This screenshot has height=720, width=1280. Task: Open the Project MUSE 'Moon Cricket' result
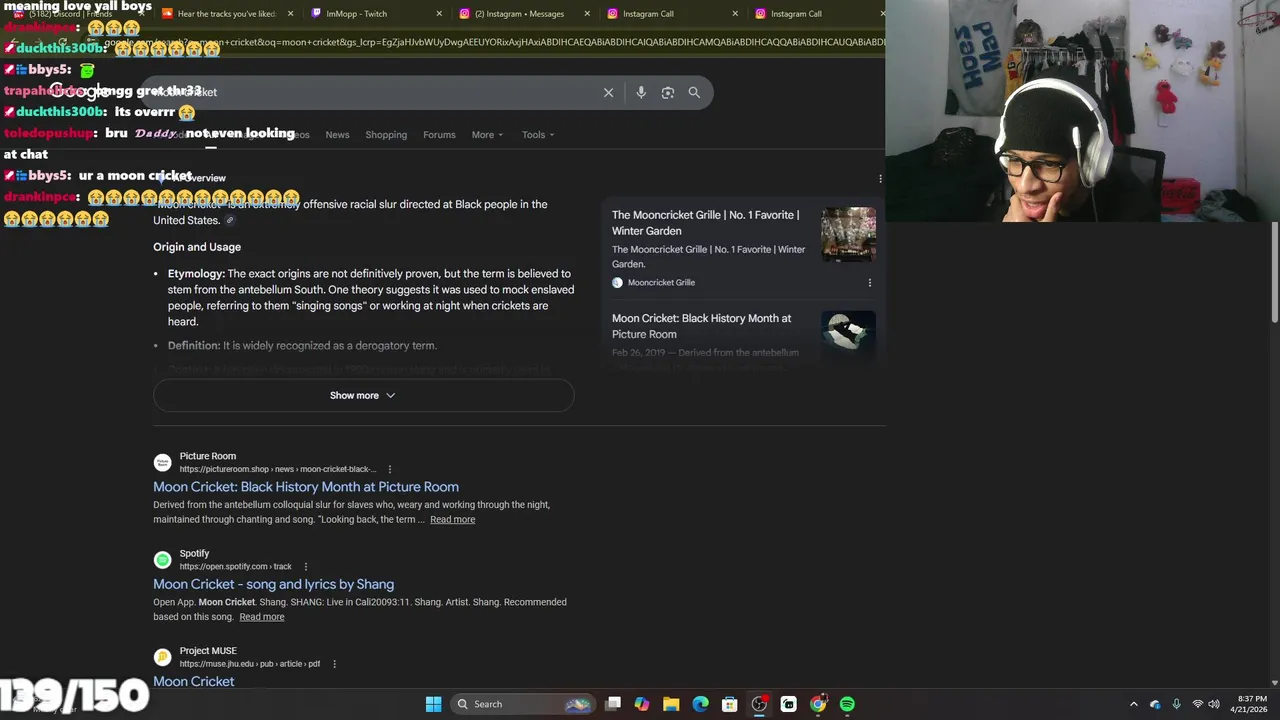point(194,681)
